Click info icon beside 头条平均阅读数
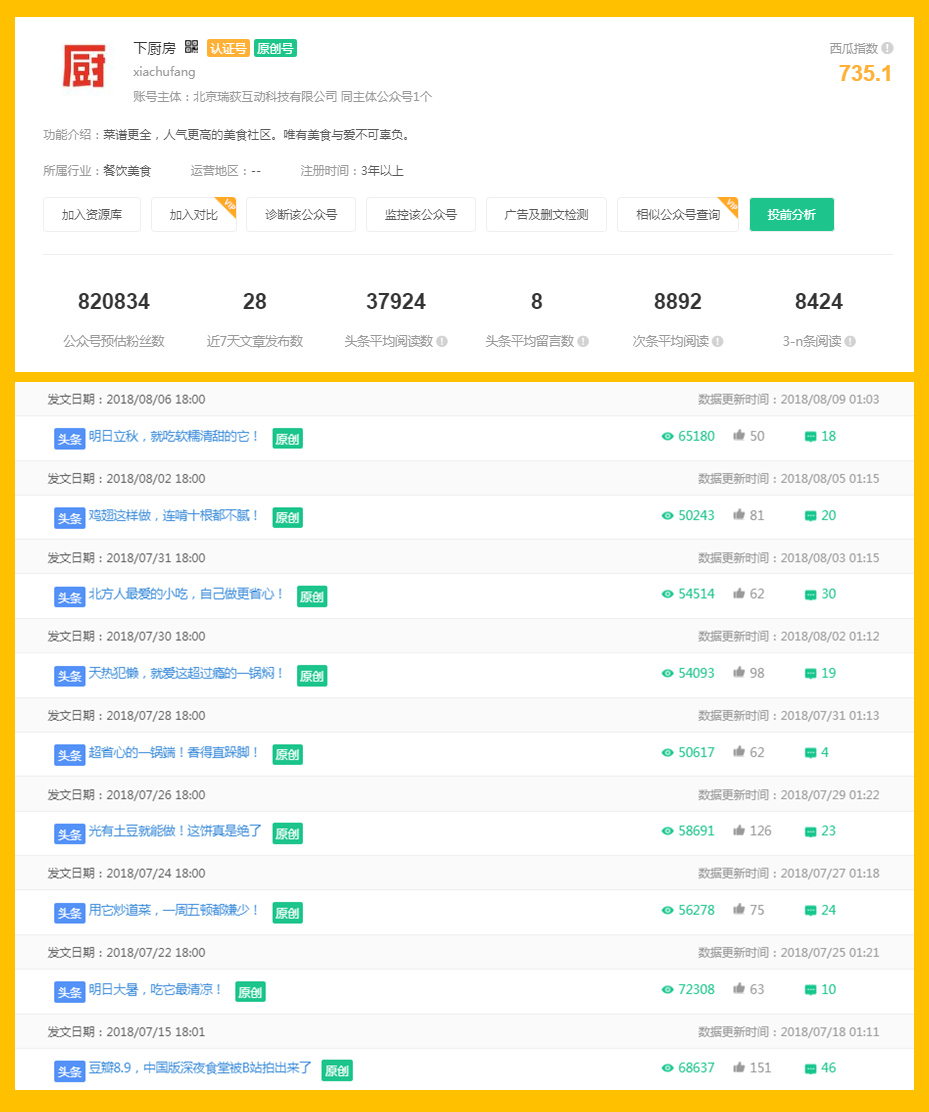This screenshot has width=929, height=1112. click(x=442, y=341)
